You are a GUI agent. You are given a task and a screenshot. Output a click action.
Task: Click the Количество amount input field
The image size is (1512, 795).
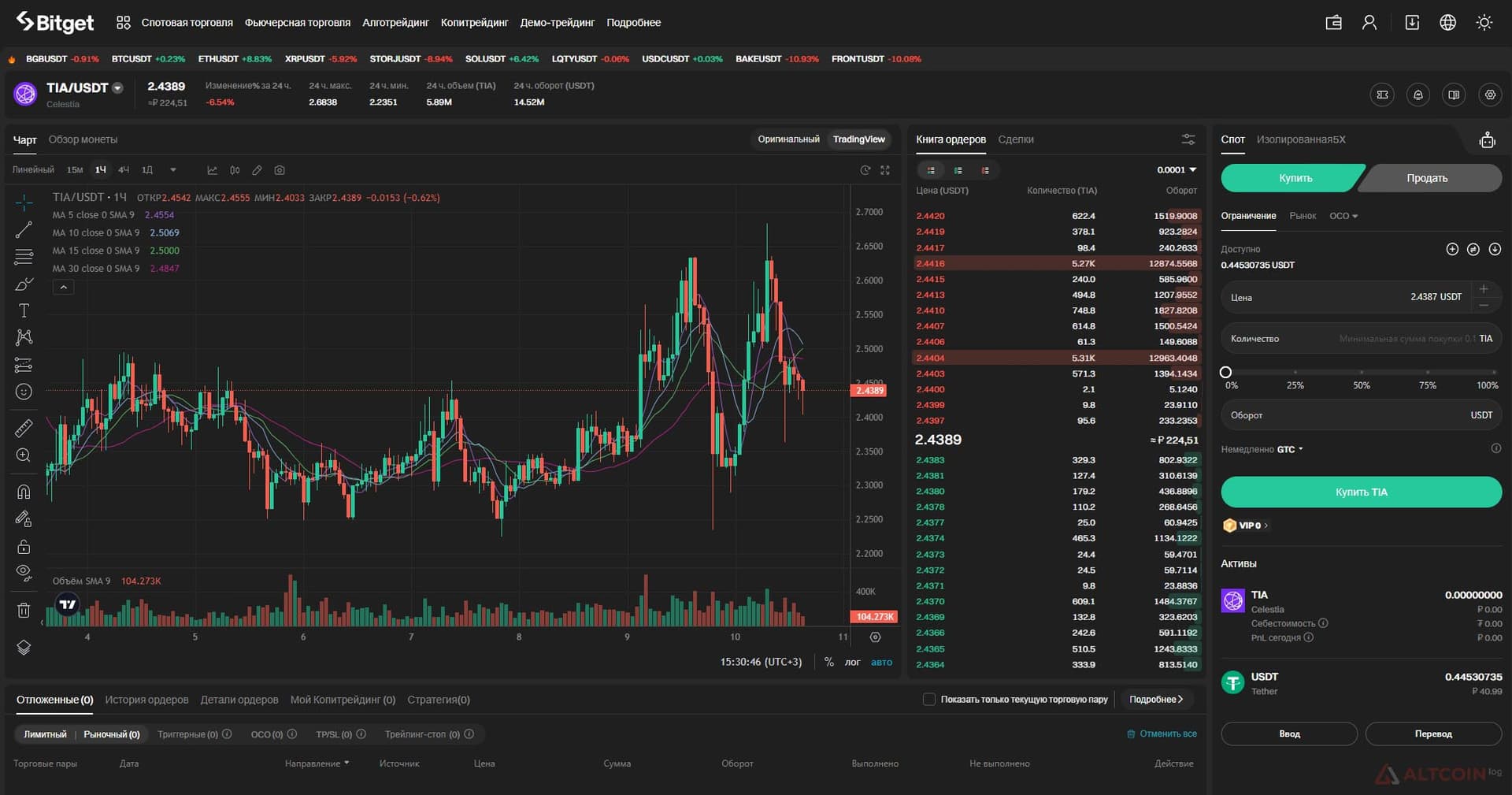tap(1361, 339)
